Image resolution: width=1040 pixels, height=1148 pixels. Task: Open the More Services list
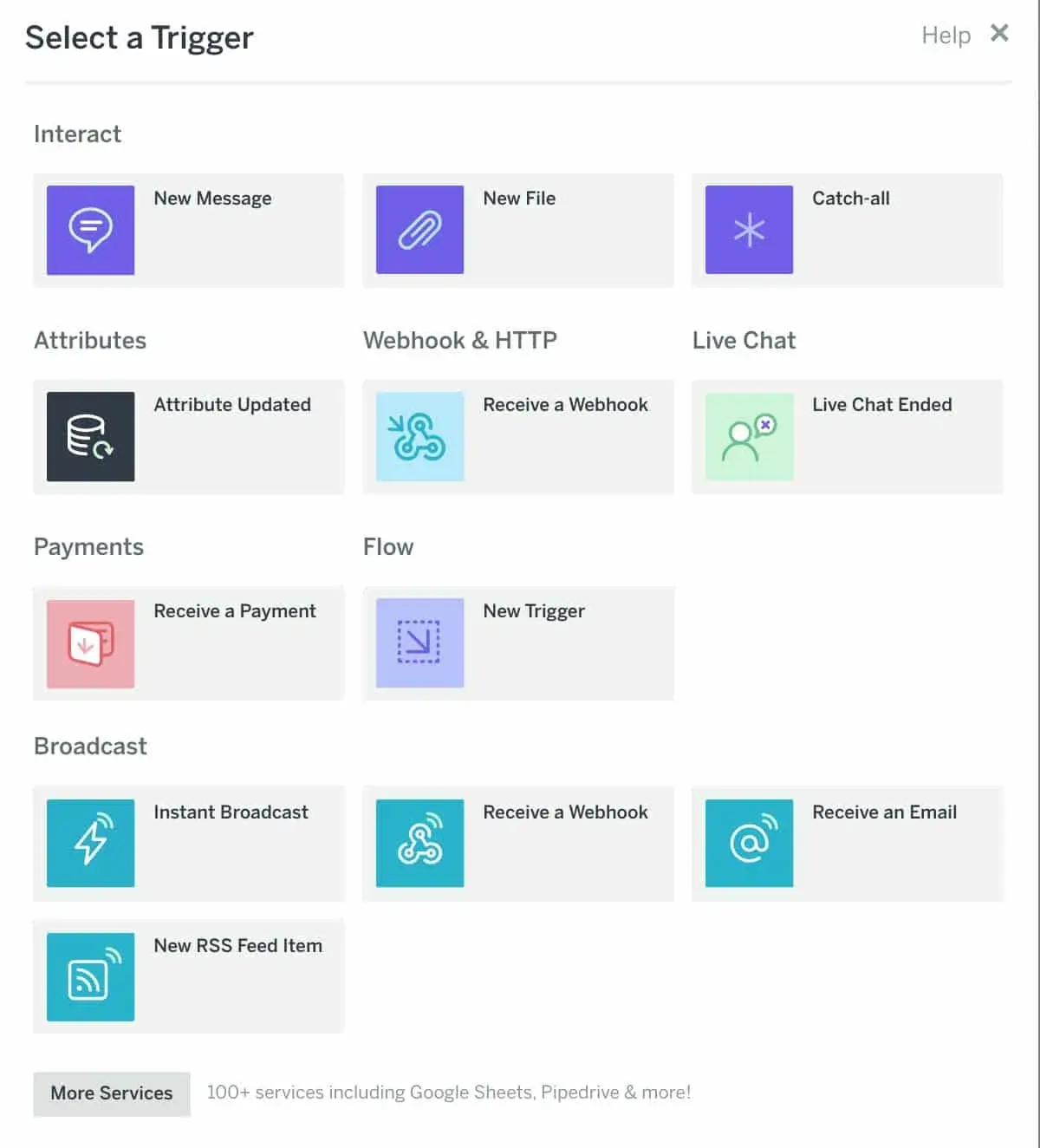click(112, 1093)
